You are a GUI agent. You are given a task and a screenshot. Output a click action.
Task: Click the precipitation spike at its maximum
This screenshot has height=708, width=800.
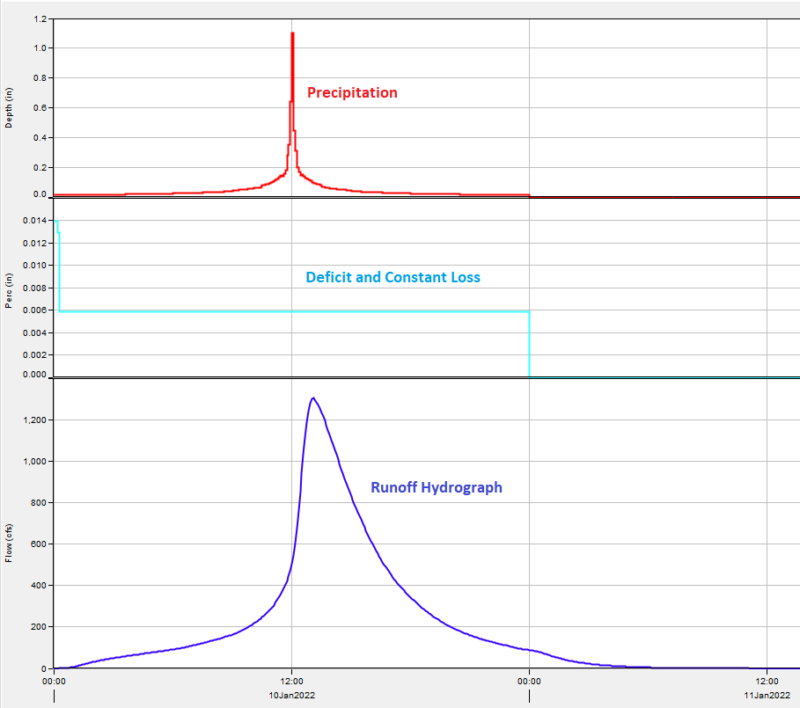pyautogui.click(x=292, y=33)
